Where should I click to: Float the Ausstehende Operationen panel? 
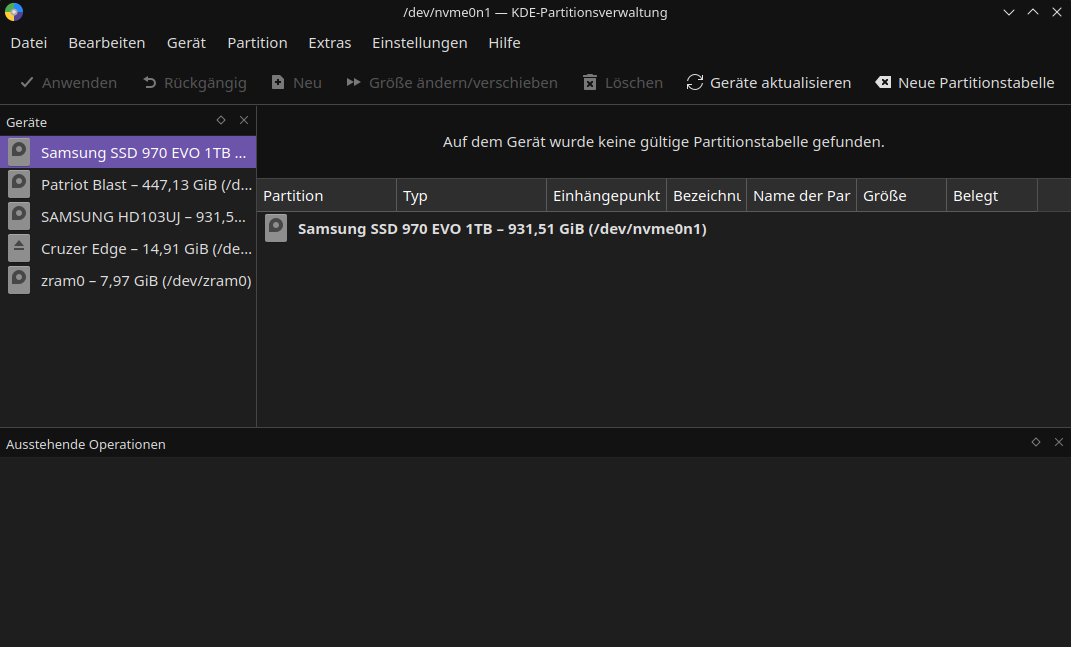pyautogui.click(x=1035, y=442)
